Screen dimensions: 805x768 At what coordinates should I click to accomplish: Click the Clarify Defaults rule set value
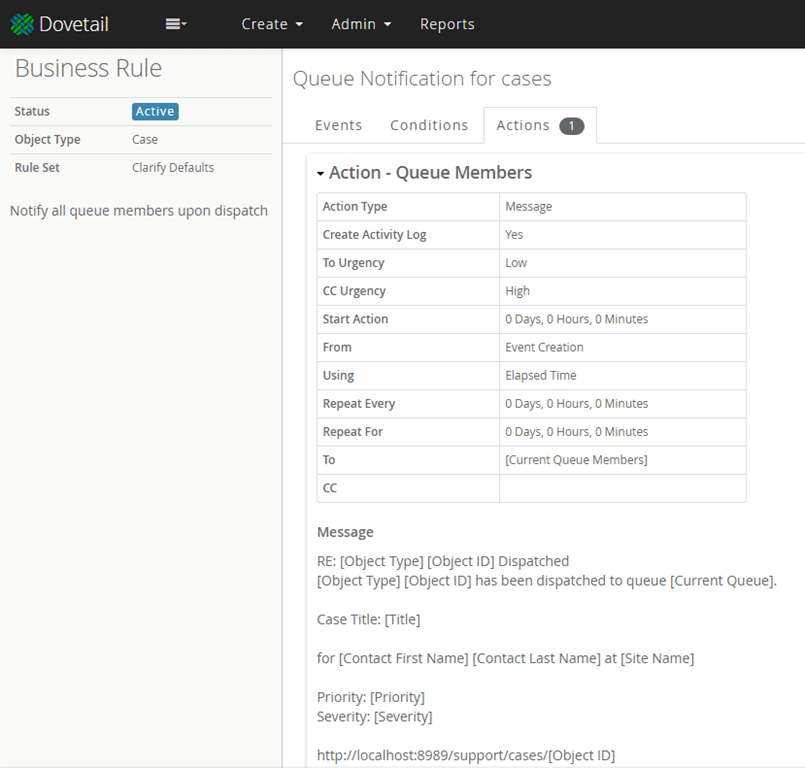(x=173, y=168)
